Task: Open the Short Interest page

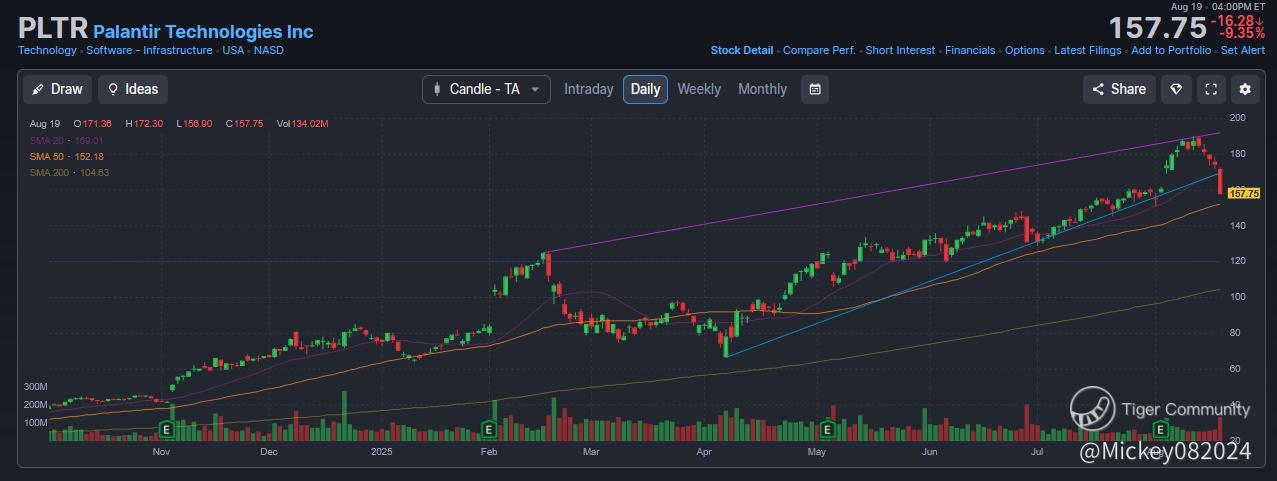Action: coord(900,50)
